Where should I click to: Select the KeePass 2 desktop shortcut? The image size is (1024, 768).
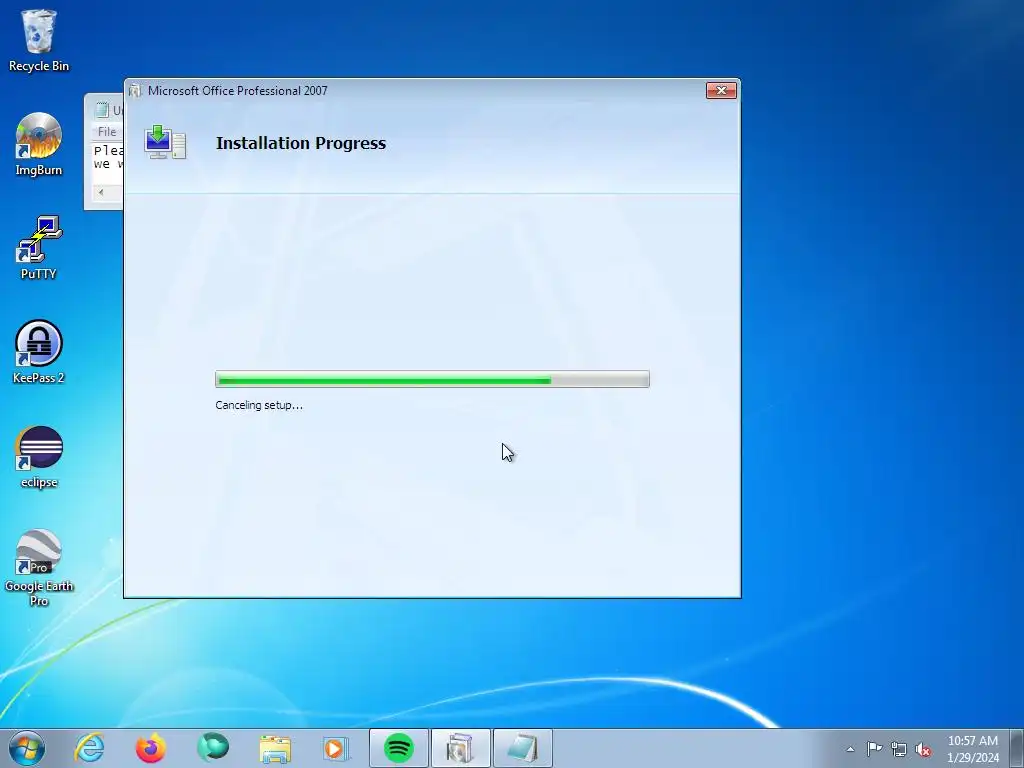tap(39, 352)
